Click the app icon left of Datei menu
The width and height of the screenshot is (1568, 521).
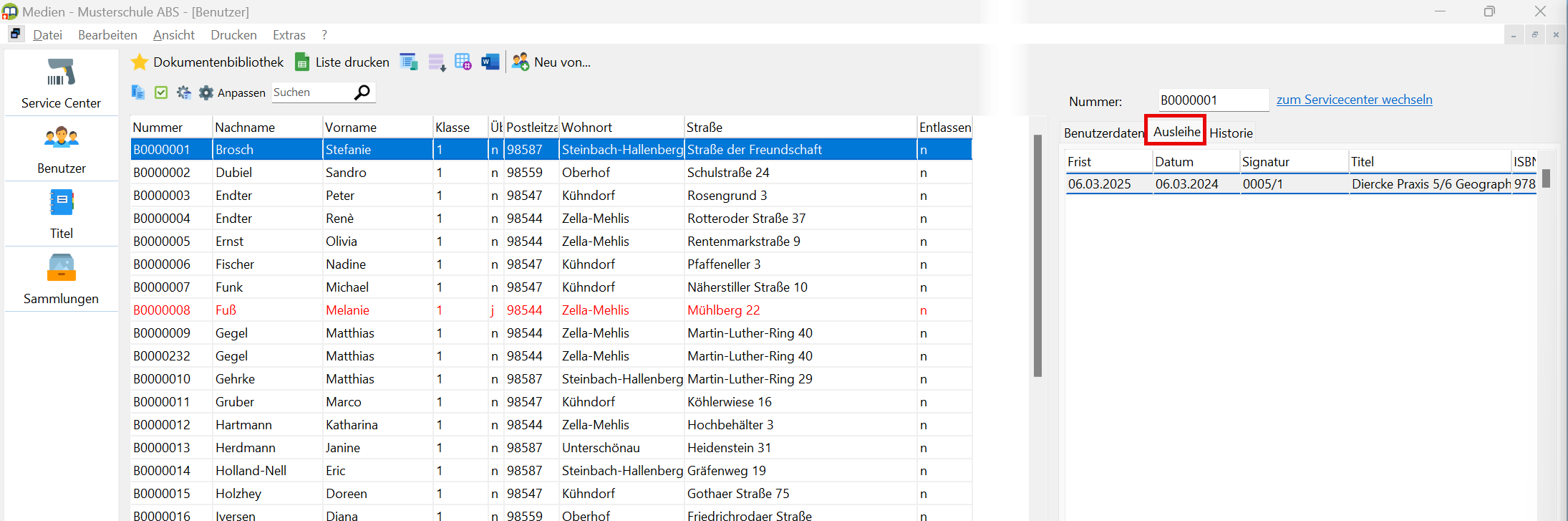click(16, 34)
